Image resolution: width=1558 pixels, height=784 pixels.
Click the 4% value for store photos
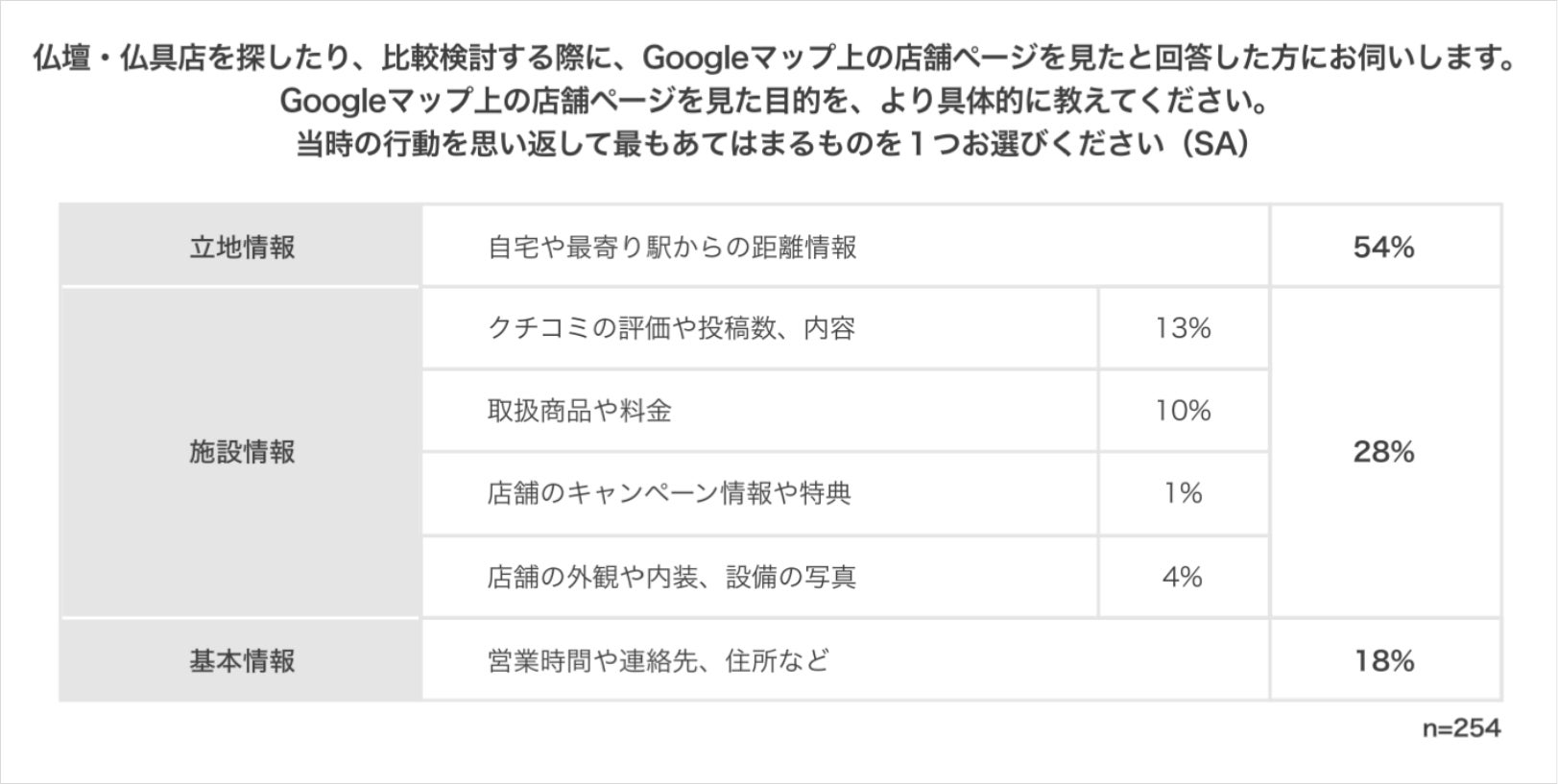pos(1183,577)
